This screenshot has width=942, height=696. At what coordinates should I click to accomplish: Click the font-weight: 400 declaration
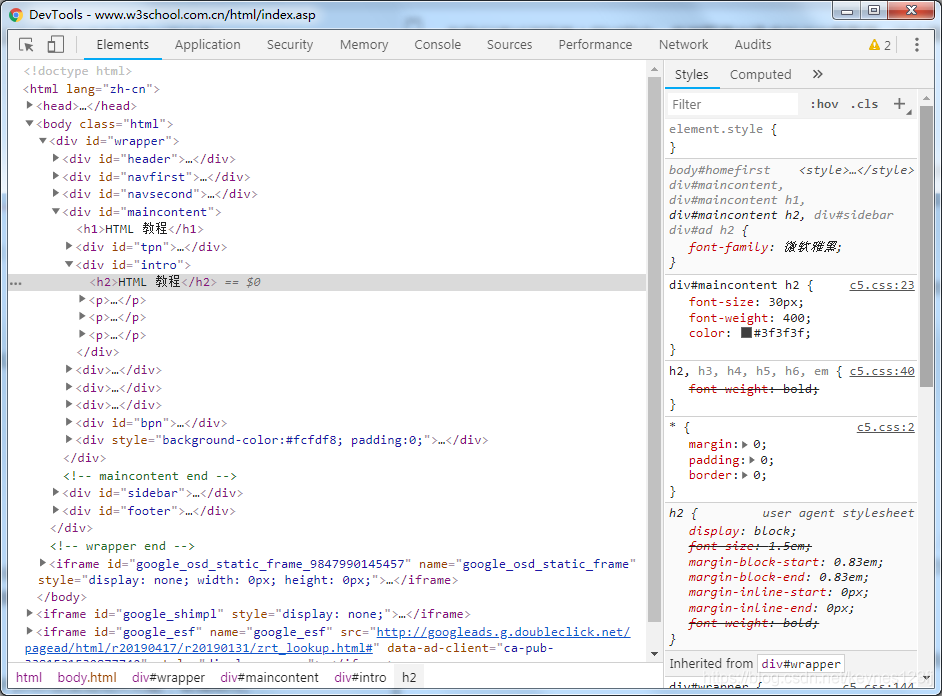(750, 318)
